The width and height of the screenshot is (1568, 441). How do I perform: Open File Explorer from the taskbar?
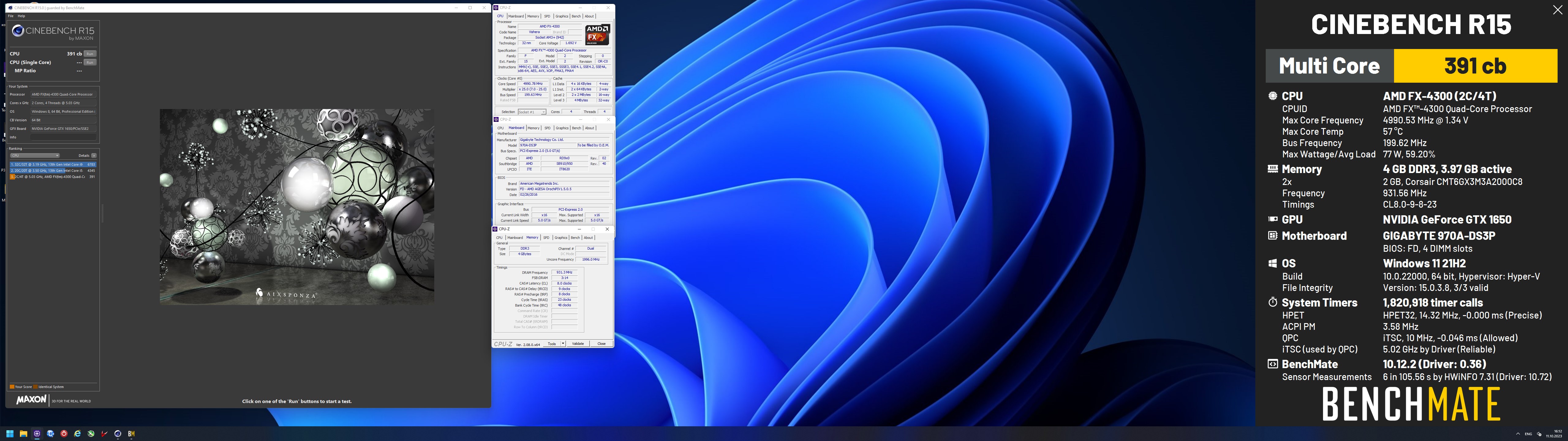click(x=23, y=434)
